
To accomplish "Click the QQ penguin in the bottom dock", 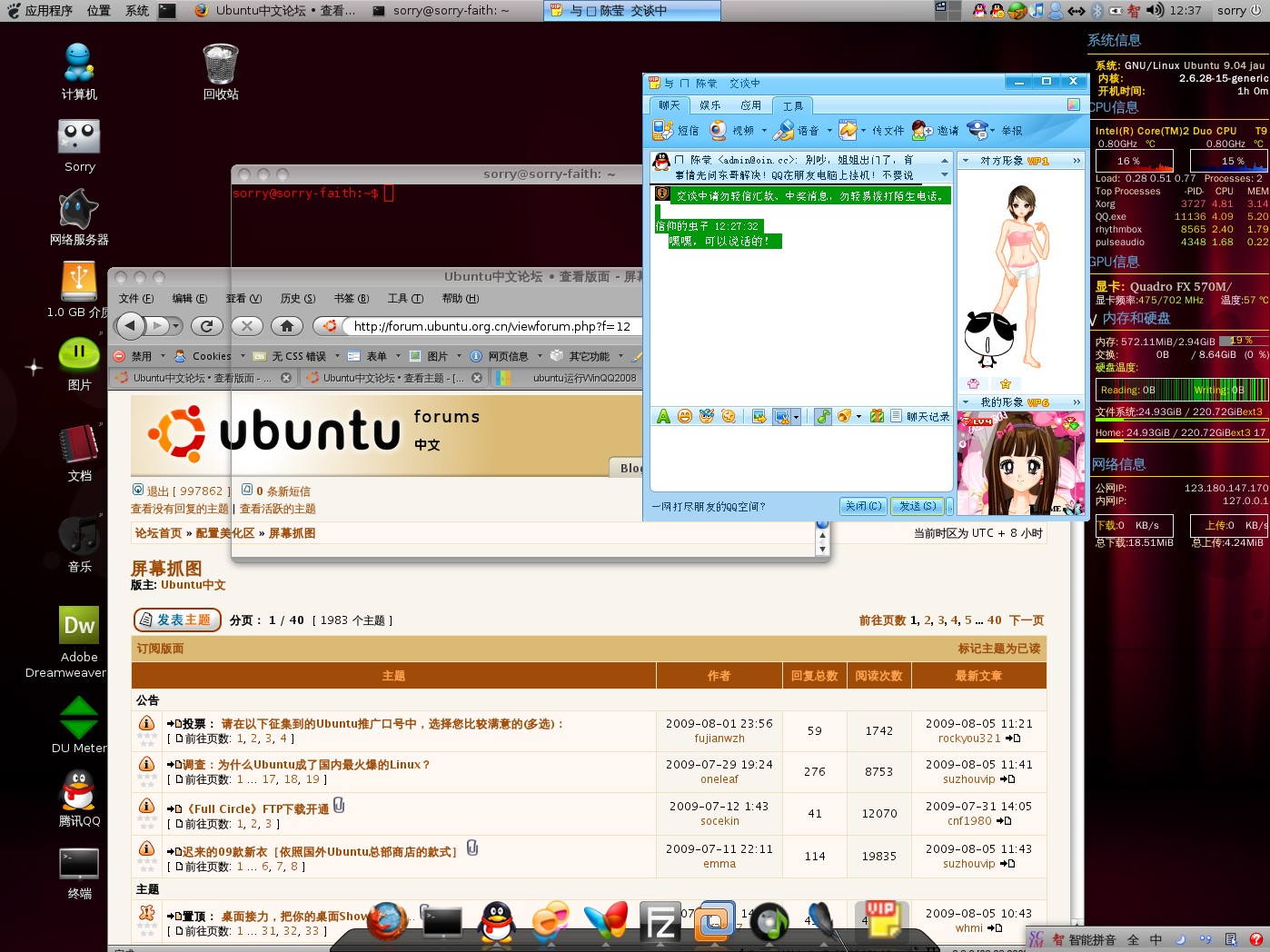I will point(496,922).
